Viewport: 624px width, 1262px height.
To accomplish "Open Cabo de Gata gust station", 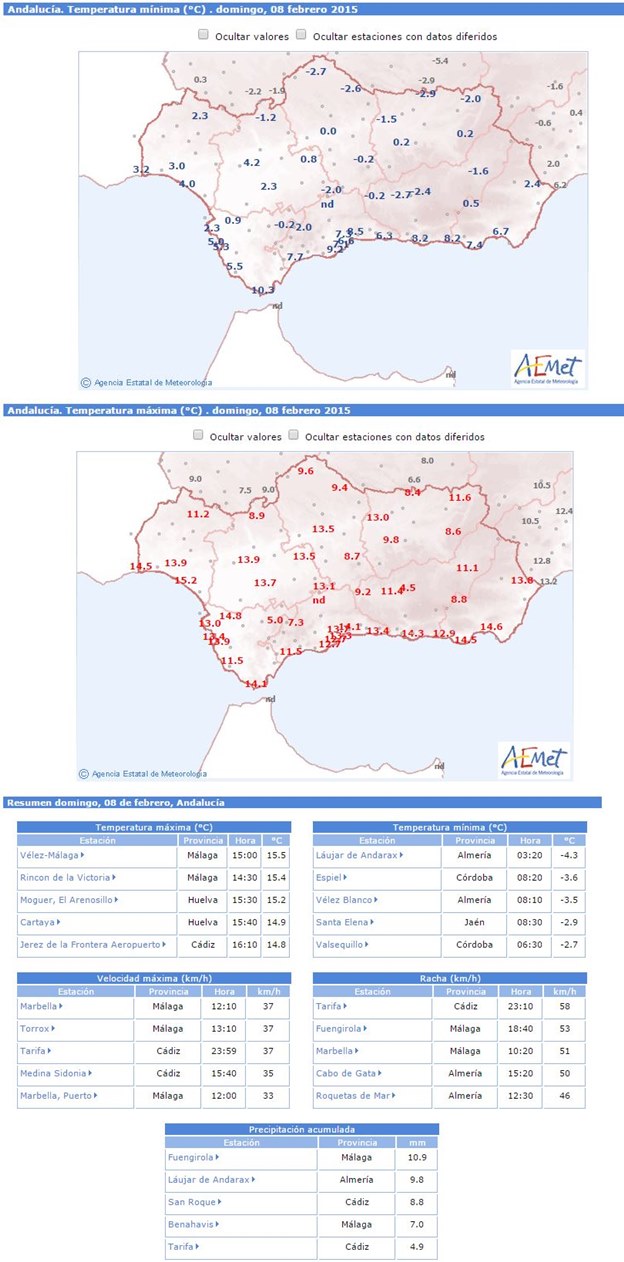I will [344, 1073].
